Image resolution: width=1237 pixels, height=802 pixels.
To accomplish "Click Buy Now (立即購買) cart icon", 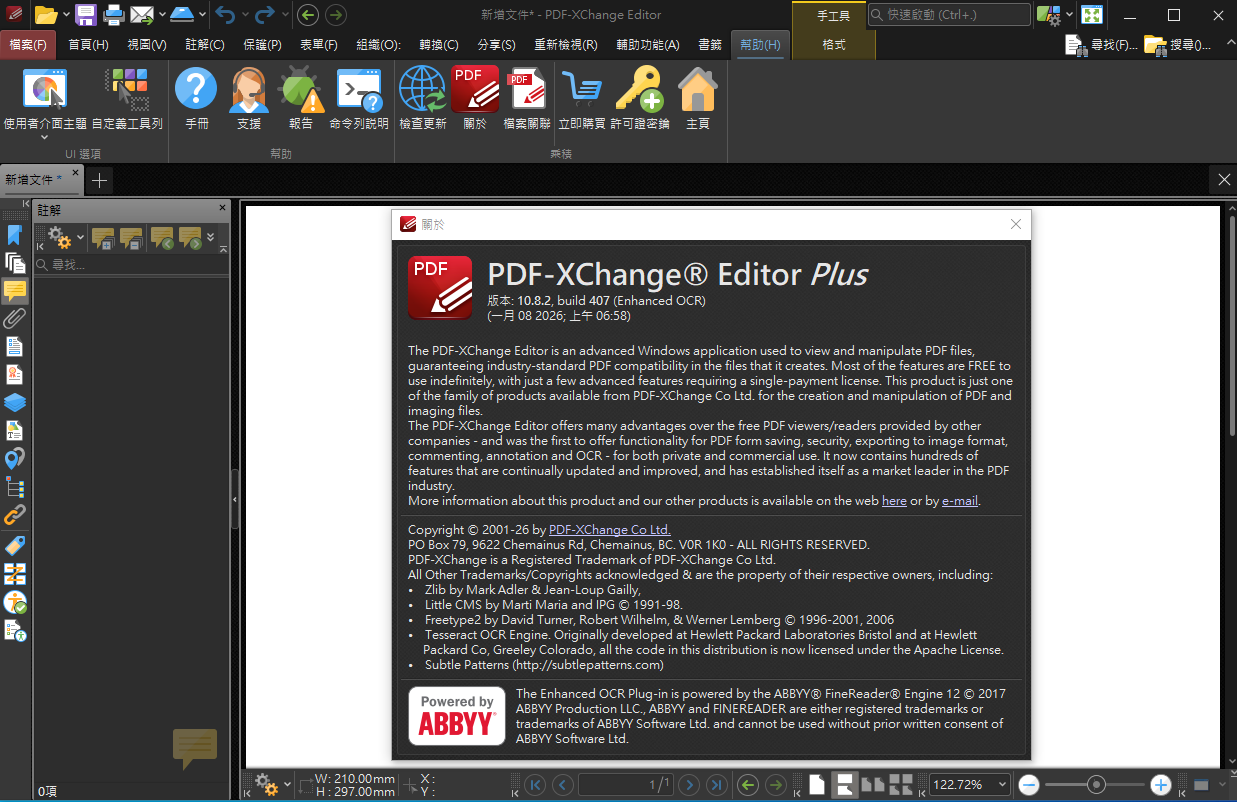I will (581, 98).
